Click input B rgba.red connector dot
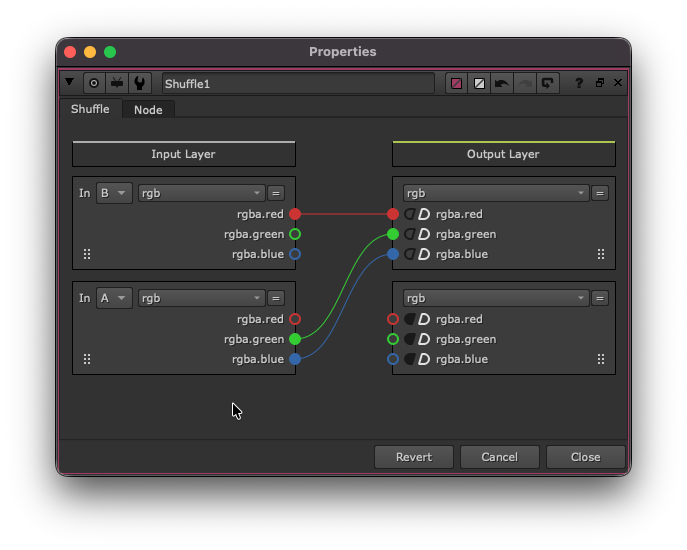The width and height of the screenshot is (687, 550). tap(295, 214)
